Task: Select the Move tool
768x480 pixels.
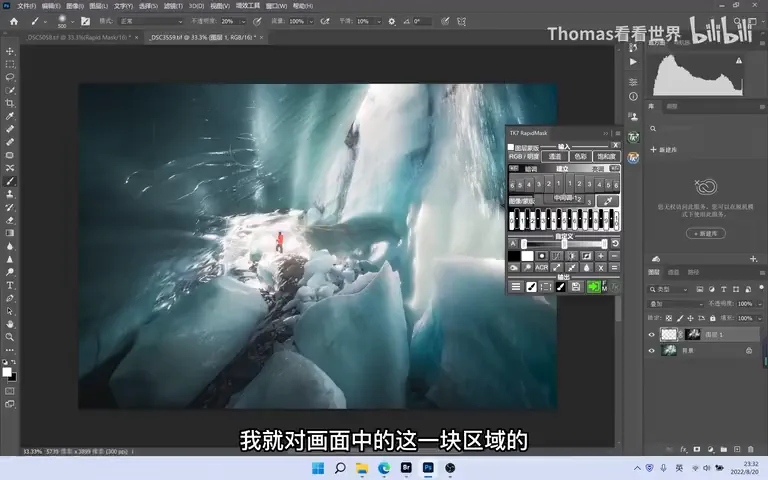Action: (x=10, y=51)
